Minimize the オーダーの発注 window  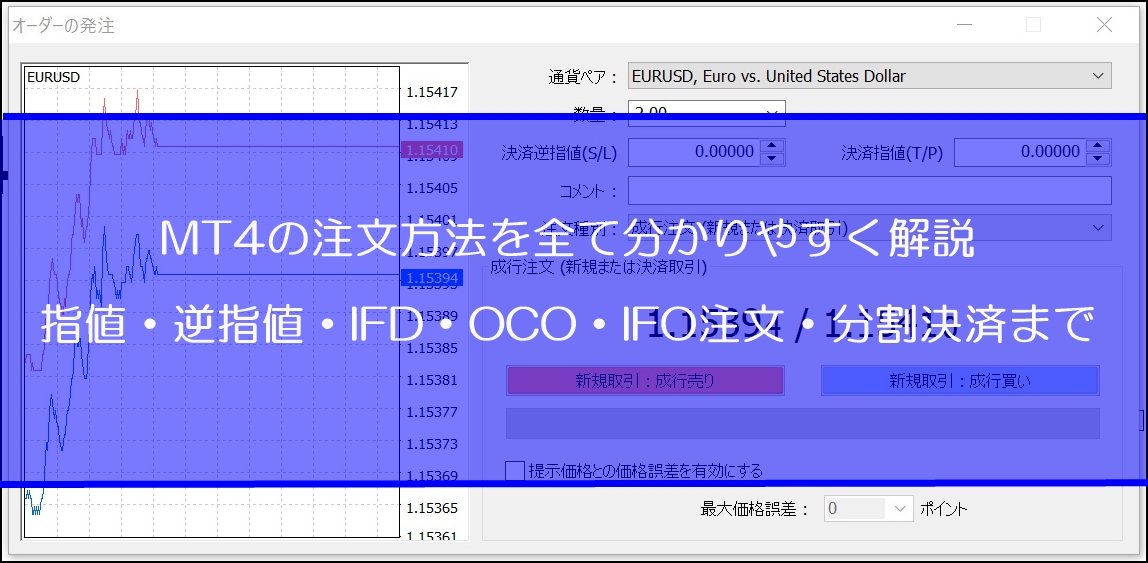966,25
